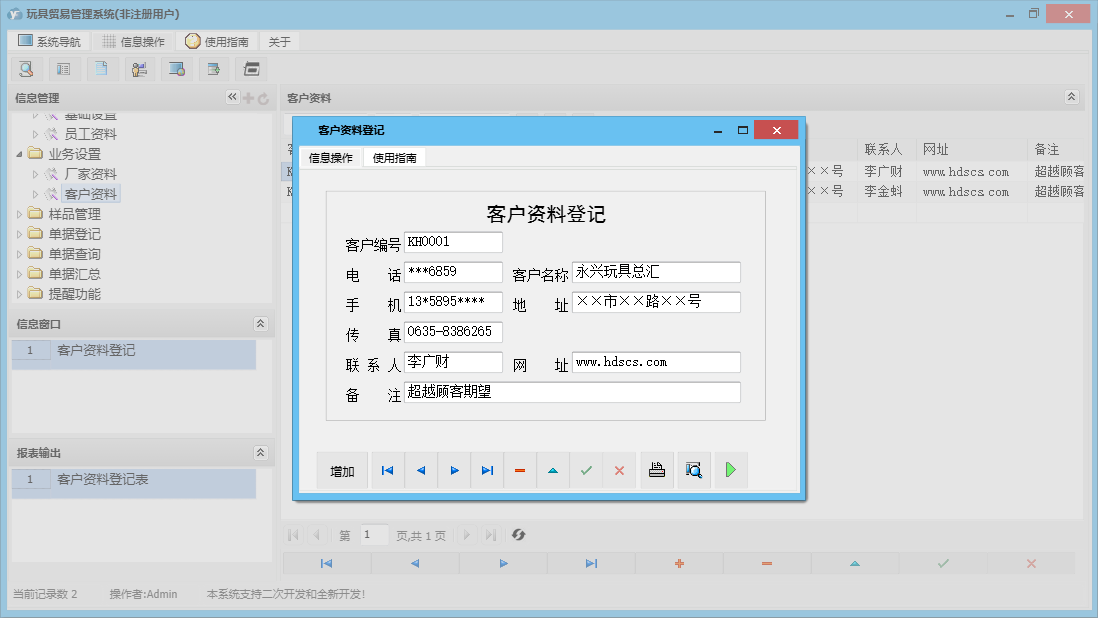Click the 客户名称 input showing 永兴玩具总汇
This screenshot has height=618, width=1098.
pos(655,271)
